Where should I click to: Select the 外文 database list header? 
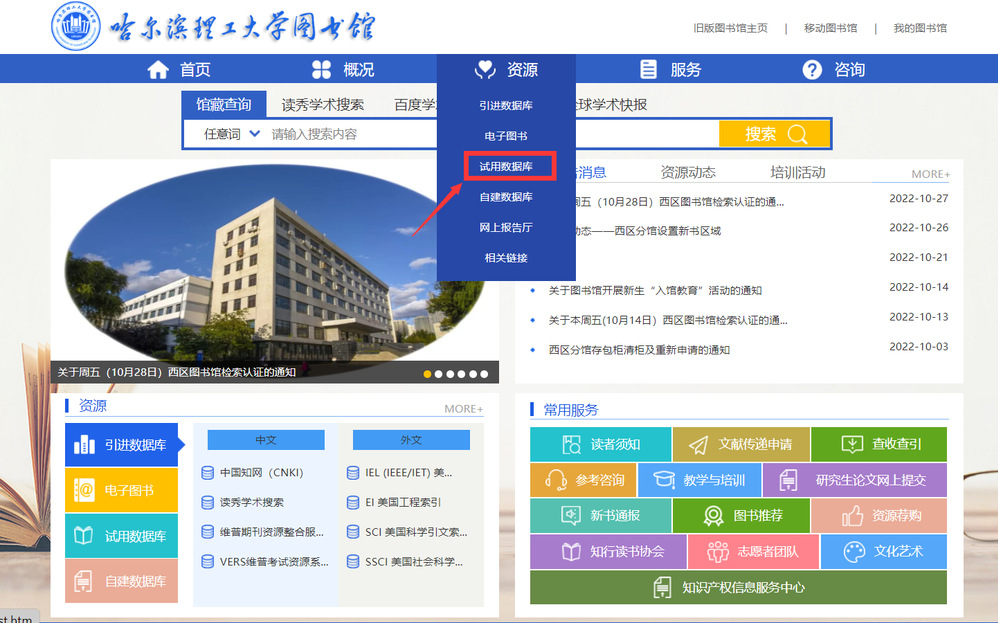coord(411,440)
